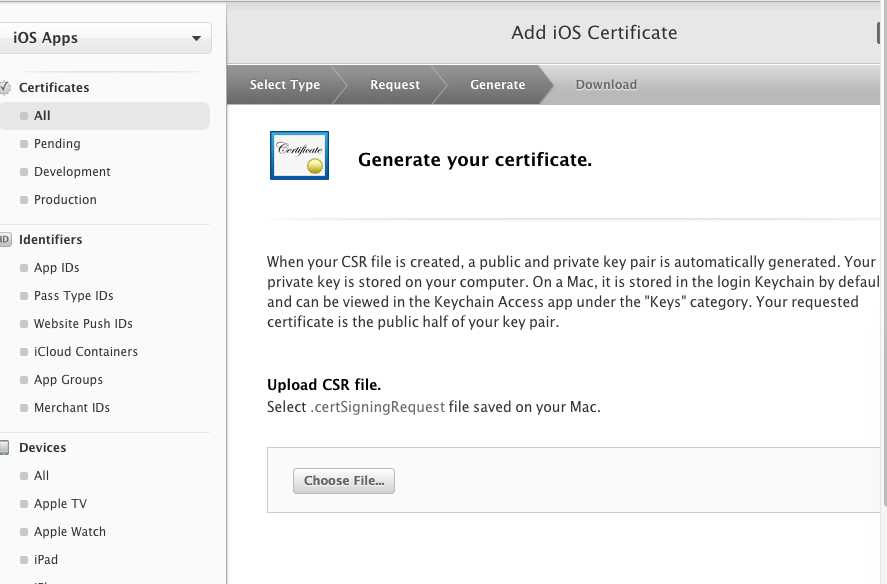The height and width of the screenshot is (584, 887).
Task: Go to Request step
Action: 395,85
